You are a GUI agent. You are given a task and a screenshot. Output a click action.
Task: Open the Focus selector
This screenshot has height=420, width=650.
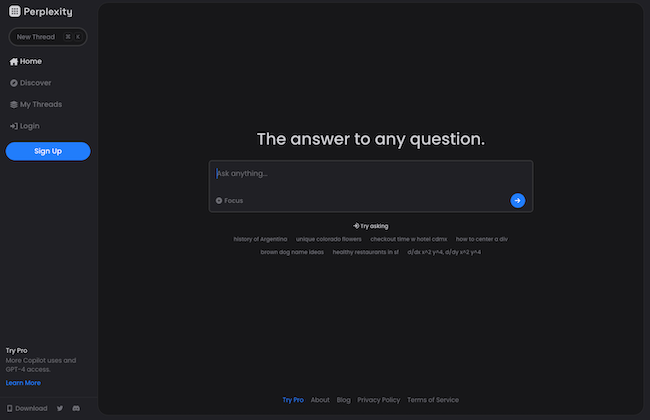(229, 201)
